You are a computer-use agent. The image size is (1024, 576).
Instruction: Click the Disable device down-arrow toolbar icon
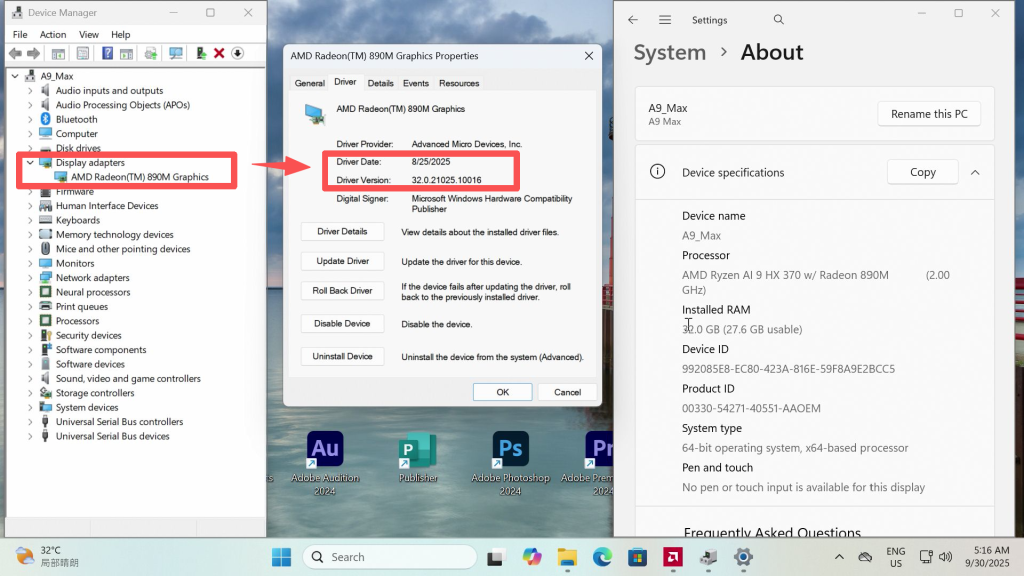[x=238, y=53]
